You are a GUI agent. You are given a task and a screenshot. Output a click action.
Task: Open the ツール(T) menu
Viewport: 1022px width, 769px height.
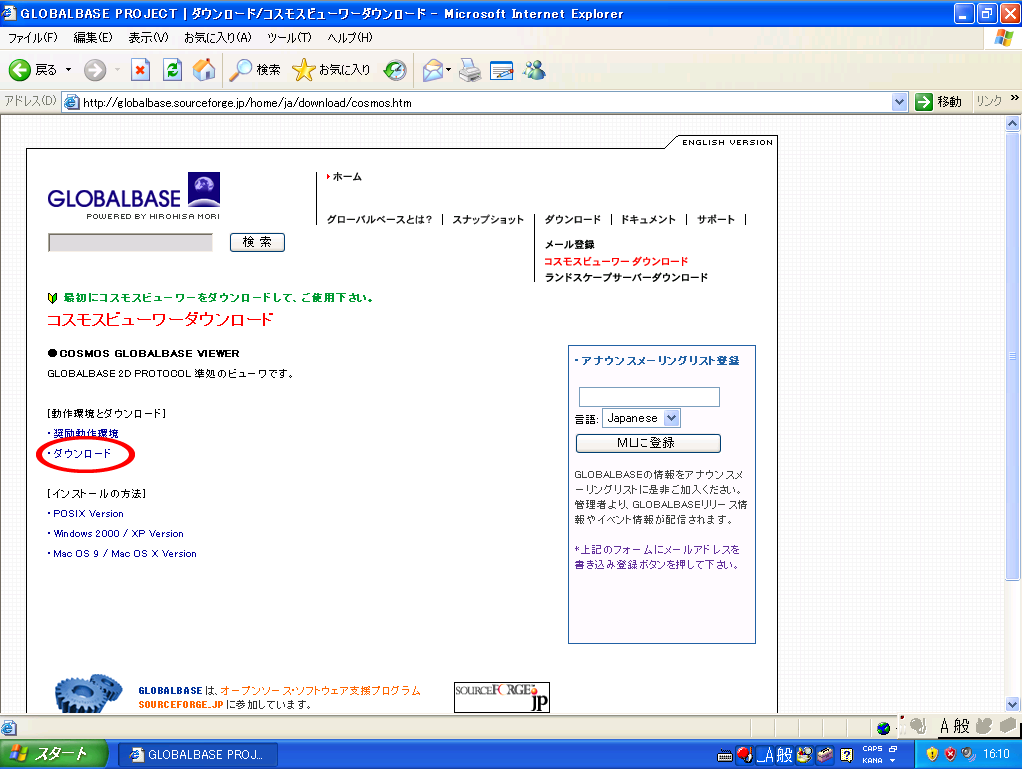click(x=289, y=38)
